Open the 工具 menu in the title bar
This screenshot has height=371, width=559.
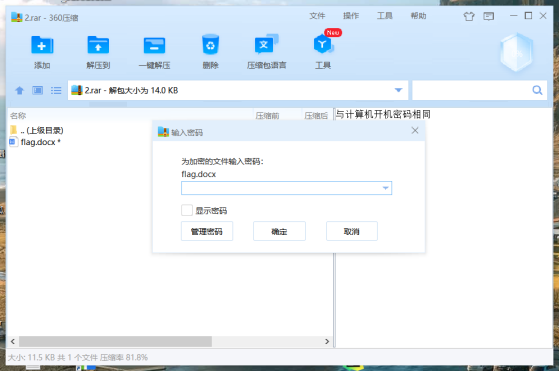coord(385,16)
